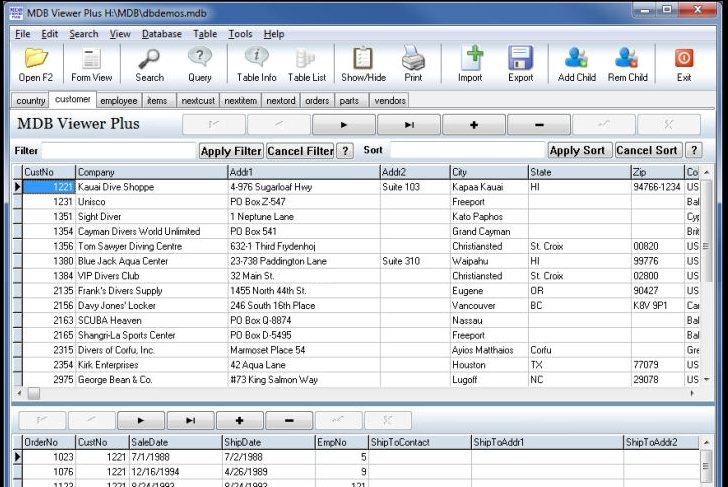The image size is (728, 487).
Task: Focus the Filter input field
Action: [118, 150]
